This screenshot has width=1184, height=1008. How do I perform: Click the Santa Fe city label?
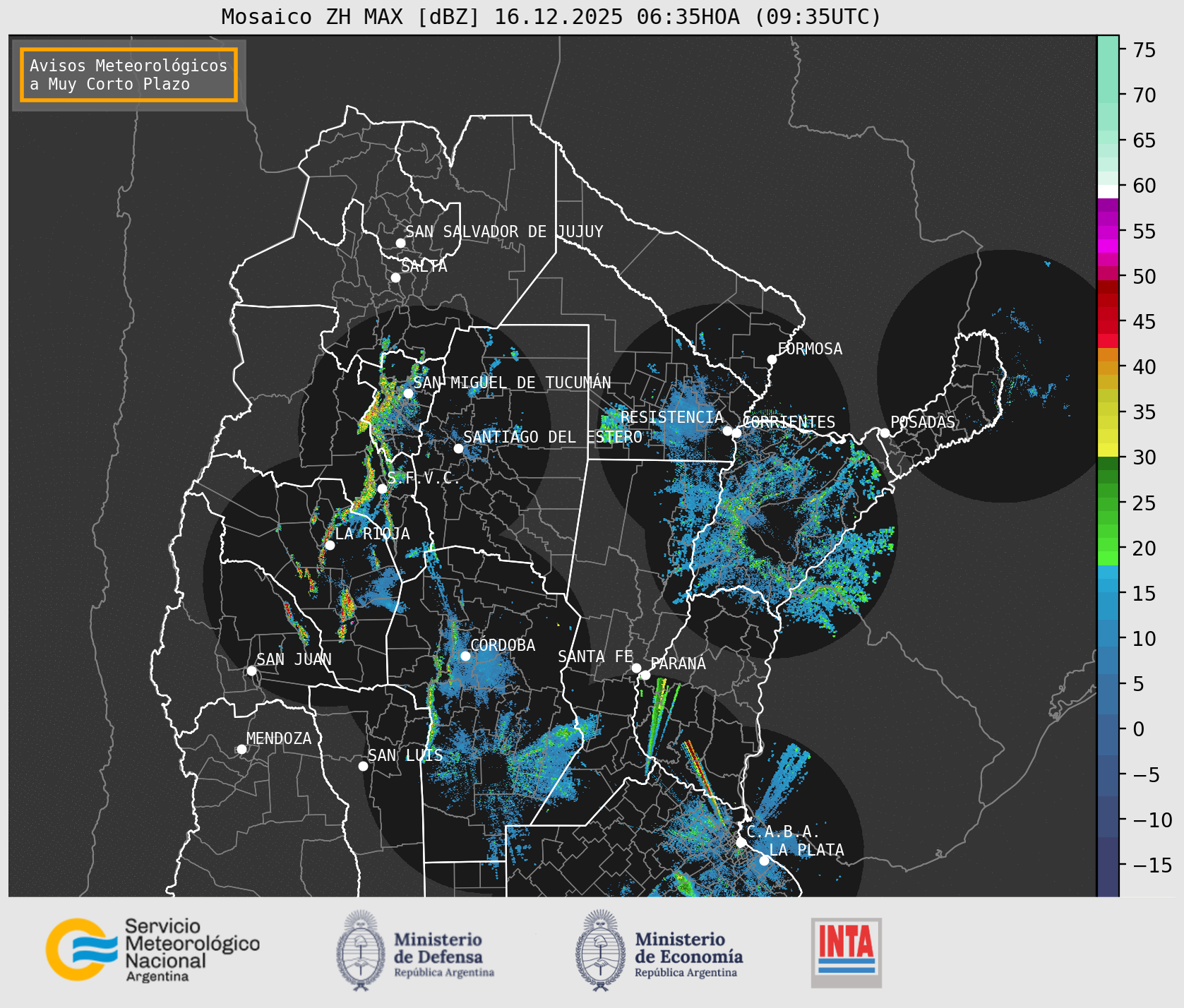(x=596, y=656)
